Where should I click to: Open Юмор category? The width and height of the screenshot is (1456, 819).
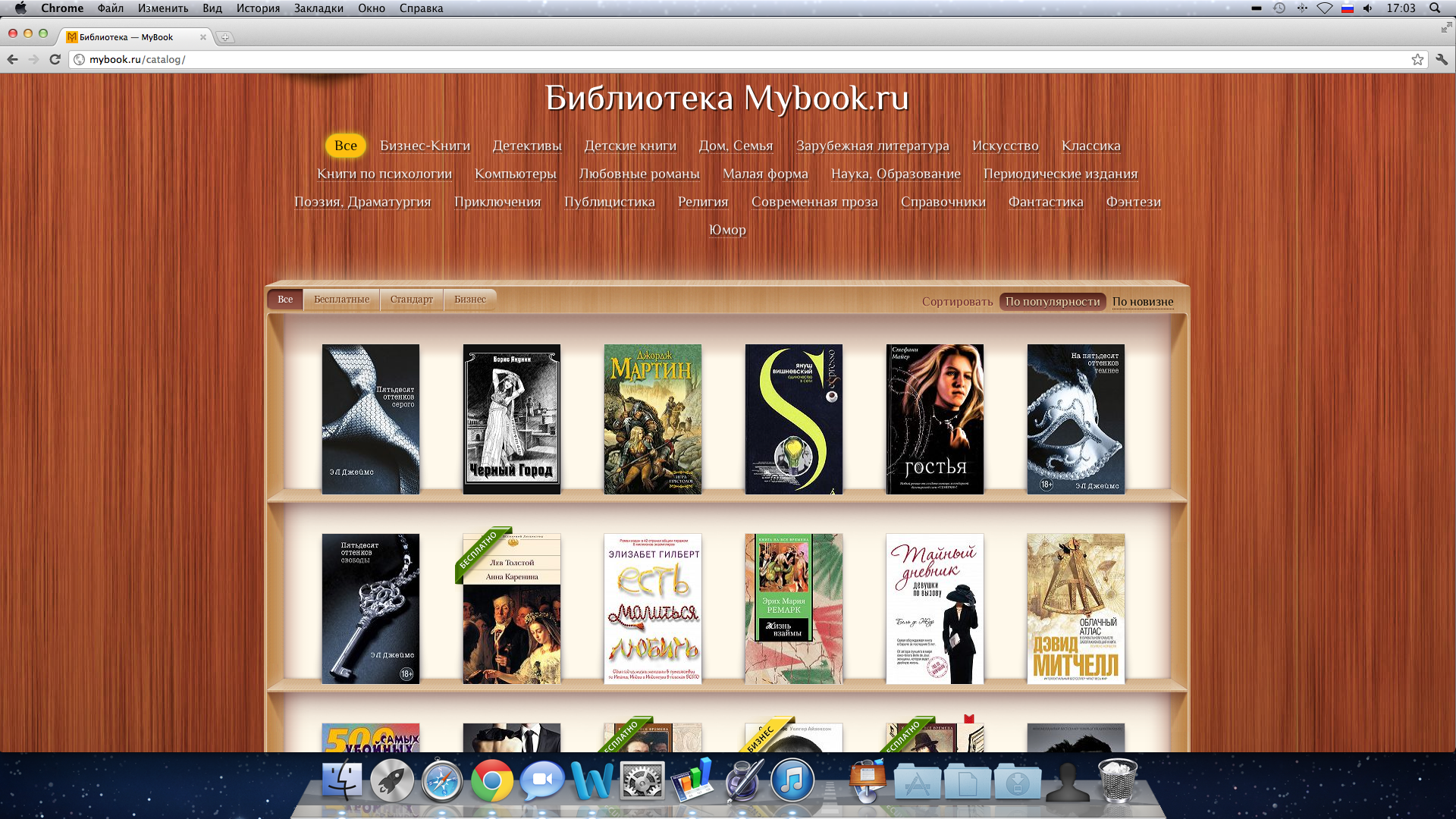point(727,230)
